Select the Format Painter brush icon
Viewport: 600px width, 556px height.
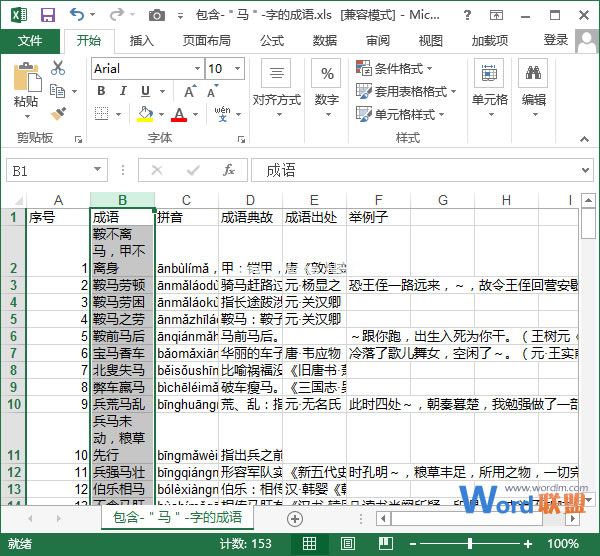(58, 113)
